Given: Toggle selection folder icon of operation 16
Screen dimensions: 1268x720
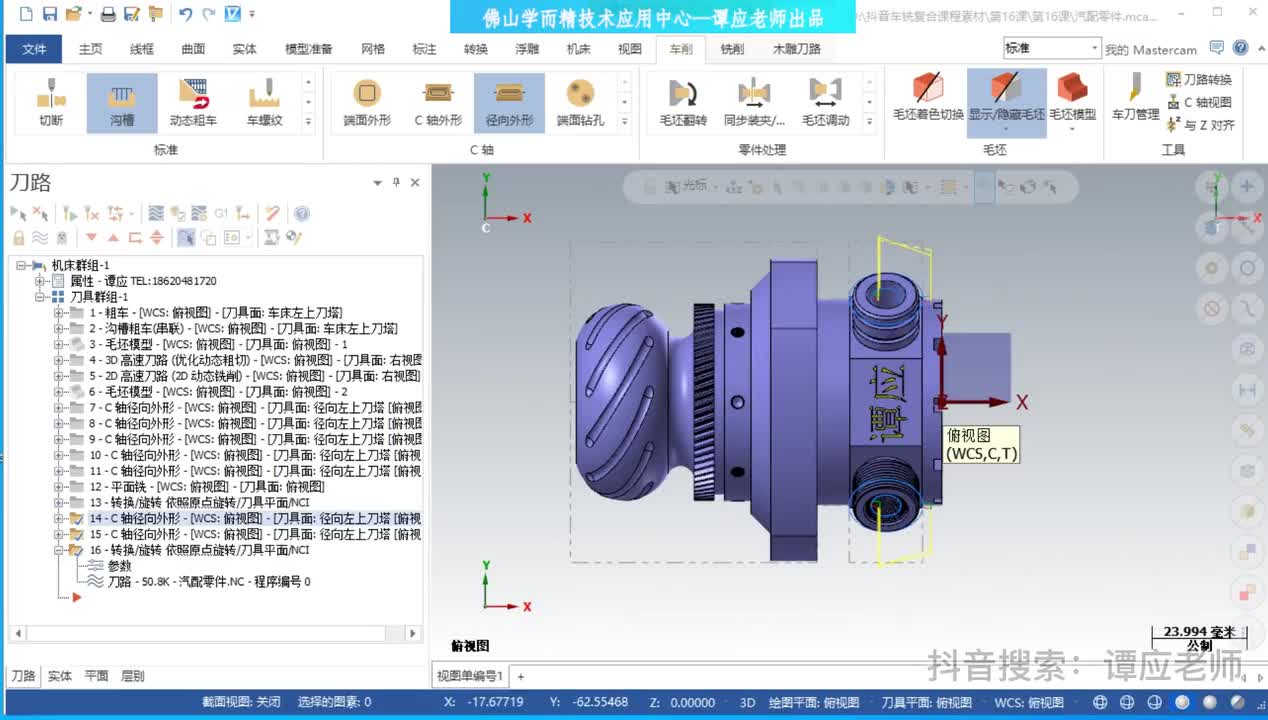Looking at the screenshot, I should click(x=76, y=550).
